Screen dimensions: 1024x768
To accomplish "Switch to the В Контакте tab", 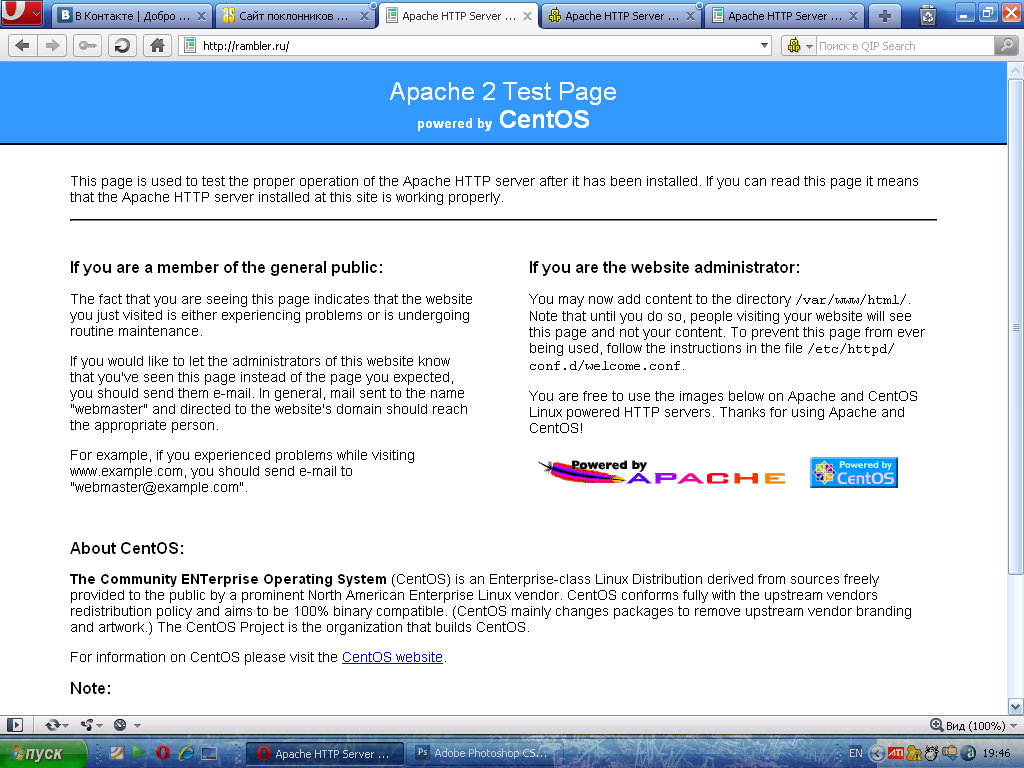I will pyautogui.click(x=131, y=16).
